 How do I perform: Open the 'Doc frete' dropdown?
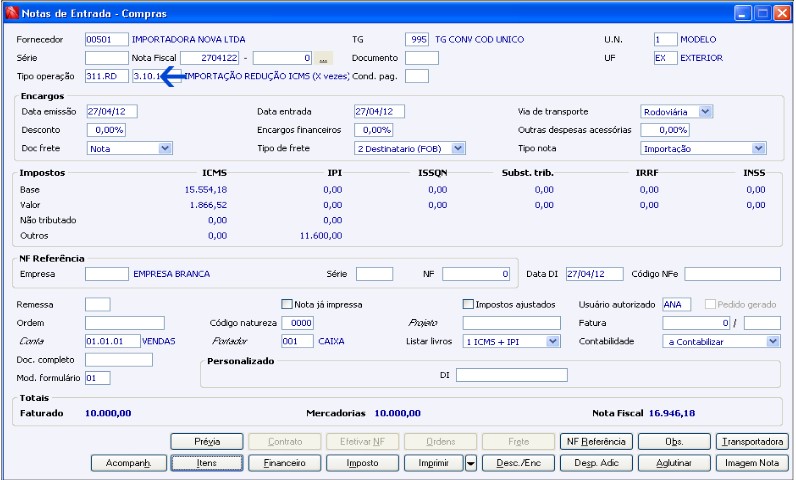click(x=165, y=148)
